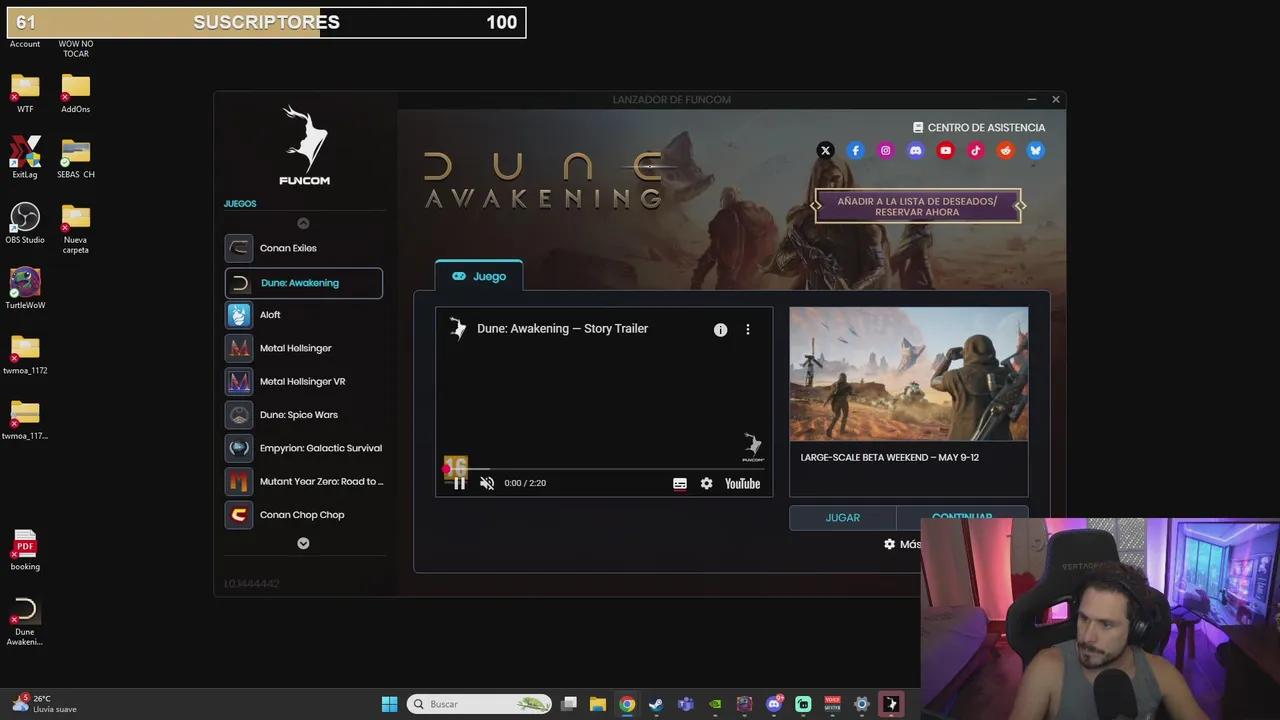The width and height of the screenshot is (1280, 720).
Task: Open the YouTube social link icon
Action: point(945,150)
